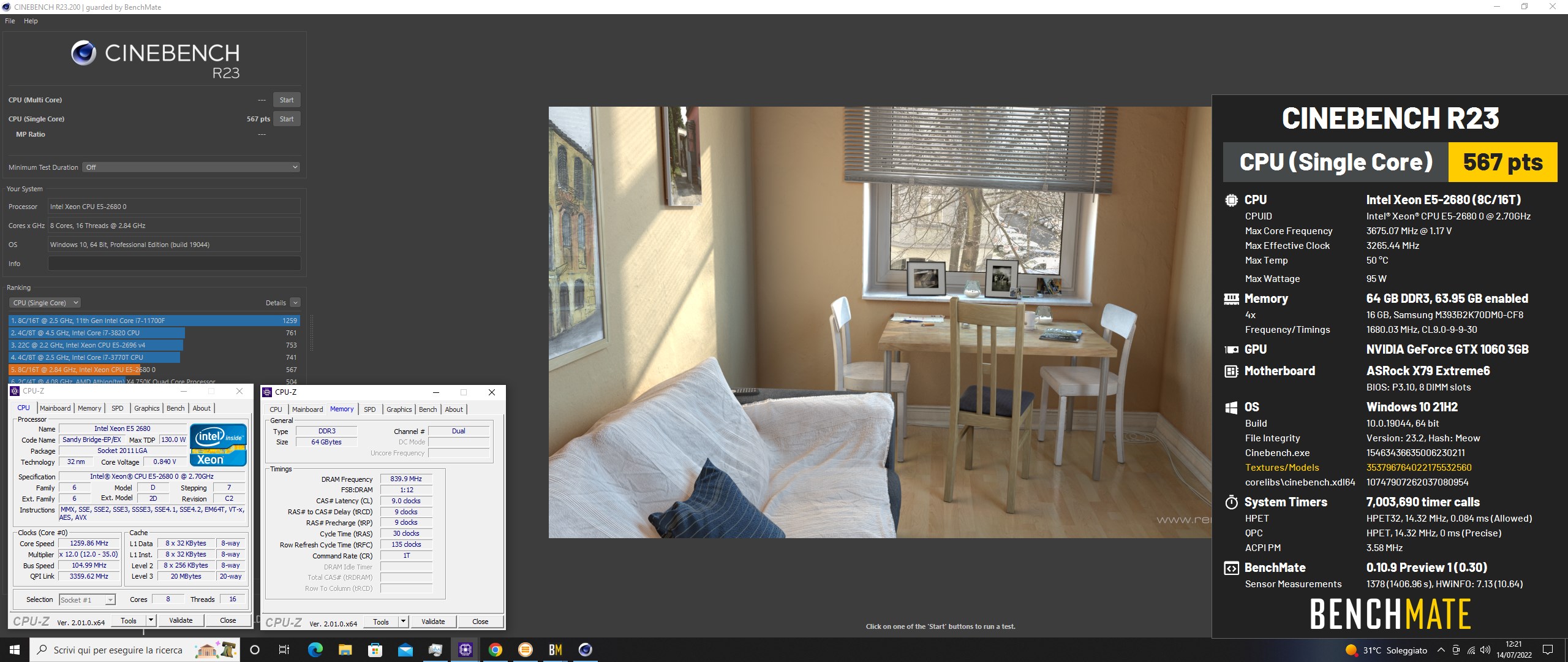Switch to Cinebench via its taskbar icon
Screen dimensions: 1568x662
tap(586, 650)
